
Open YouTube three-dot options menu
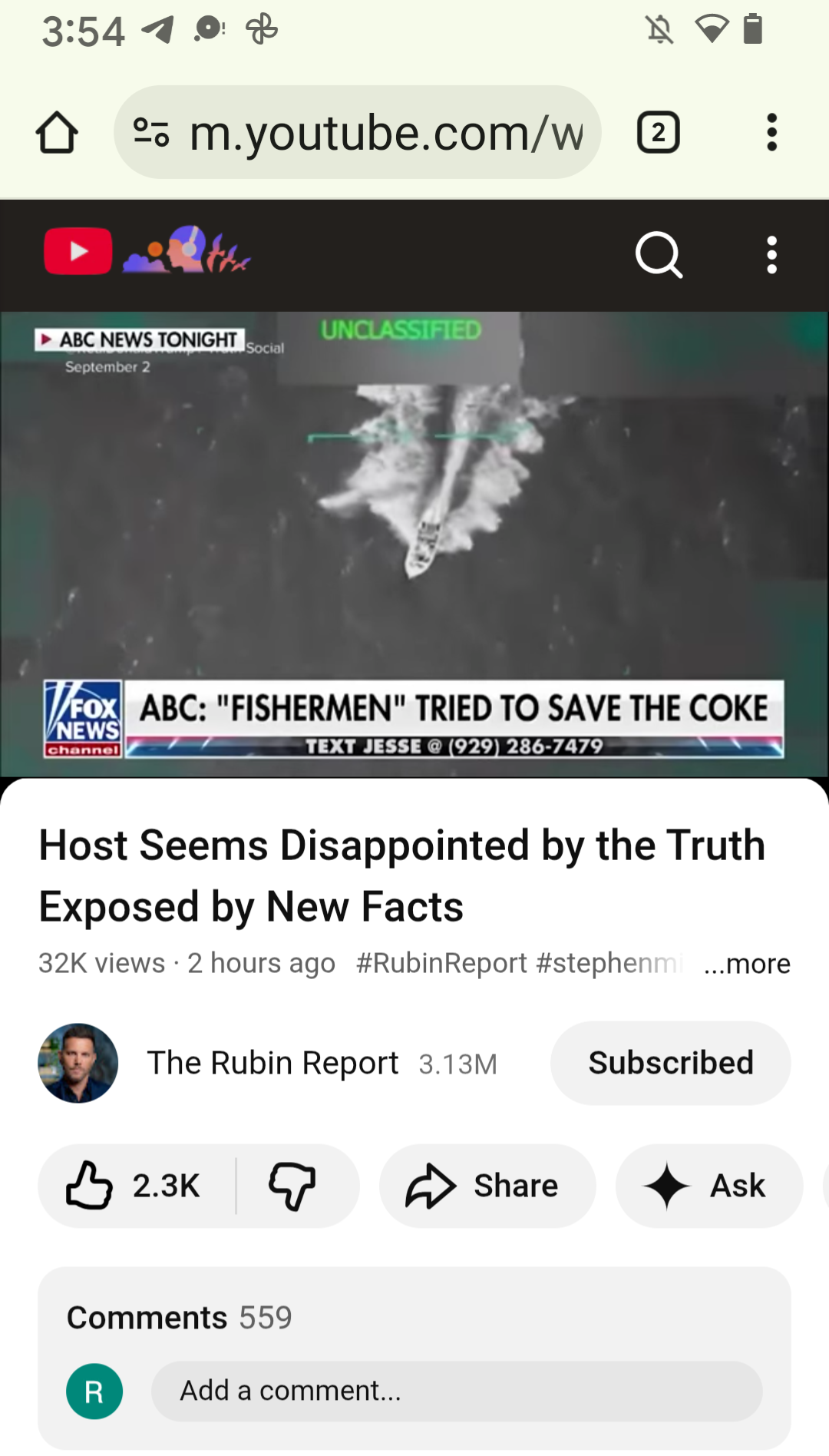pyautogui.click(x=771, y=254)
